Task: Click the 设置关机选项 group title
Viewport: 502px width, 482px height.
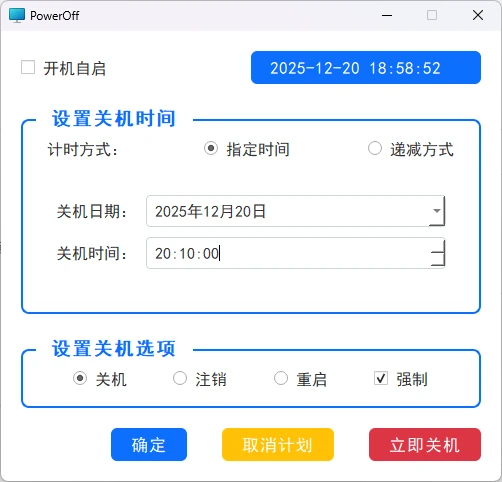Action: (x=114, y=348)
